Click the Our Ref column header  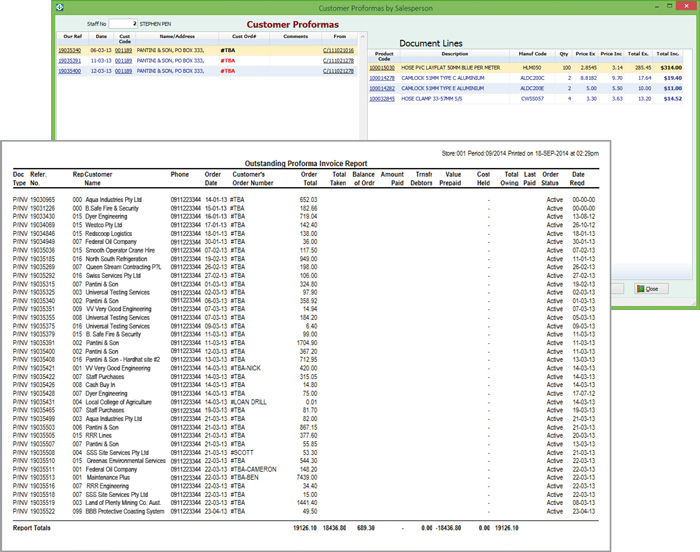72,37
